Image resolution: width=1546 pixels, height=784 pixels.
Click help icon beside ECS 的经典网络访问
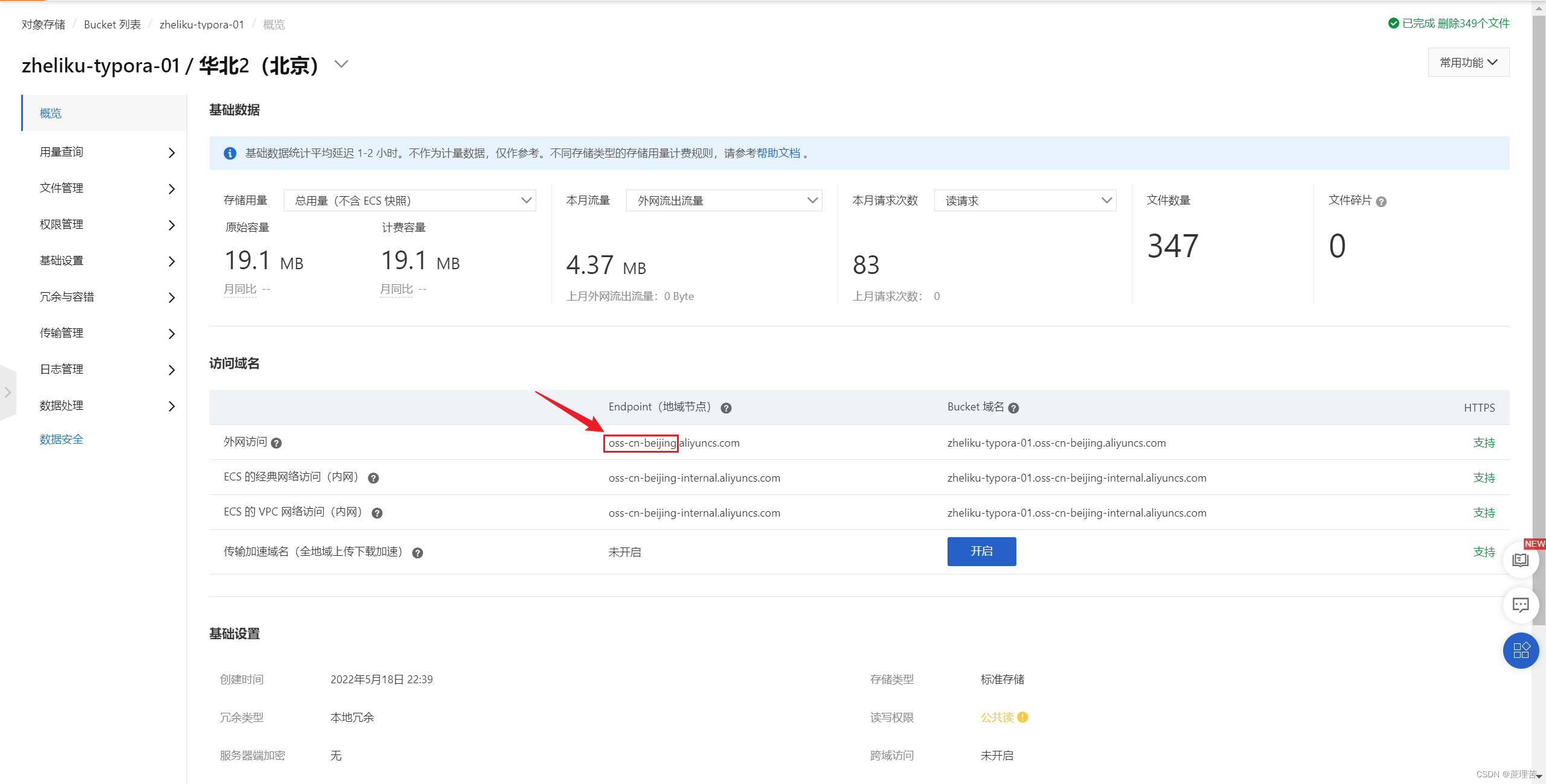[x=373, y=478]
